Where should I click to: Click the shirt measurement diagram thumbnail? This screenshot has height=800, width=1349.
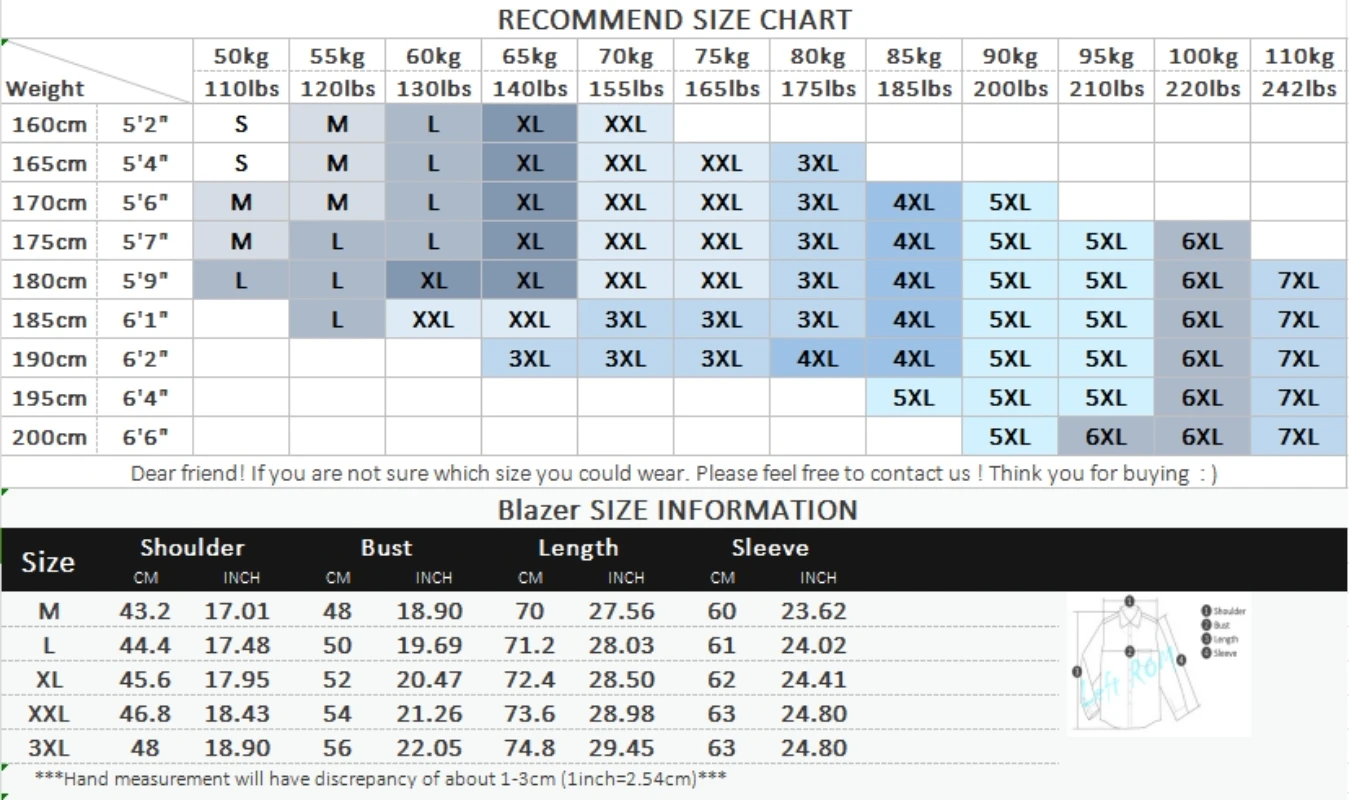click(x=1158, y=665)
